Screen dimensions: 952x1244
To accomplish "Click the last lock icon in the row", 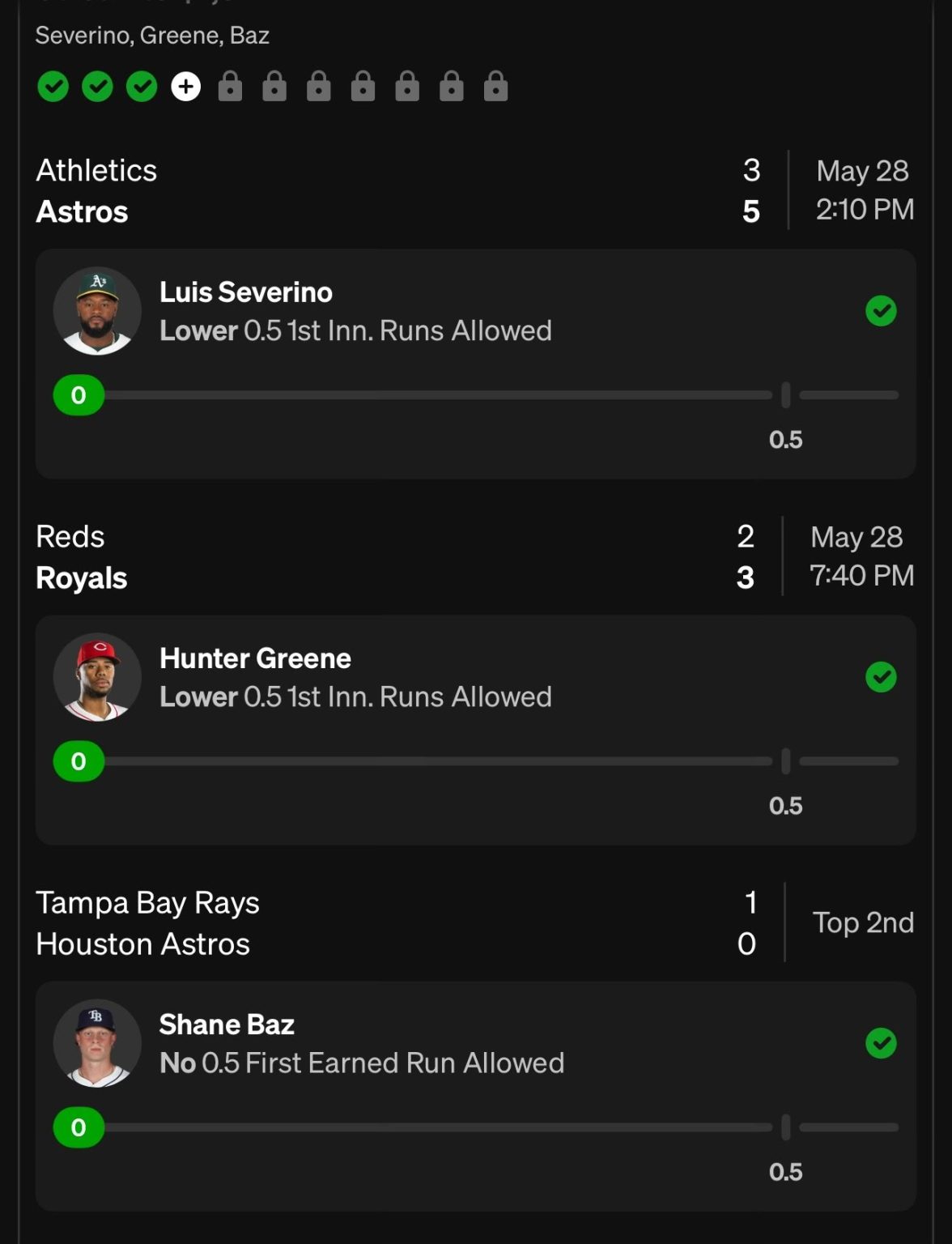I will (x=495, y=86).
